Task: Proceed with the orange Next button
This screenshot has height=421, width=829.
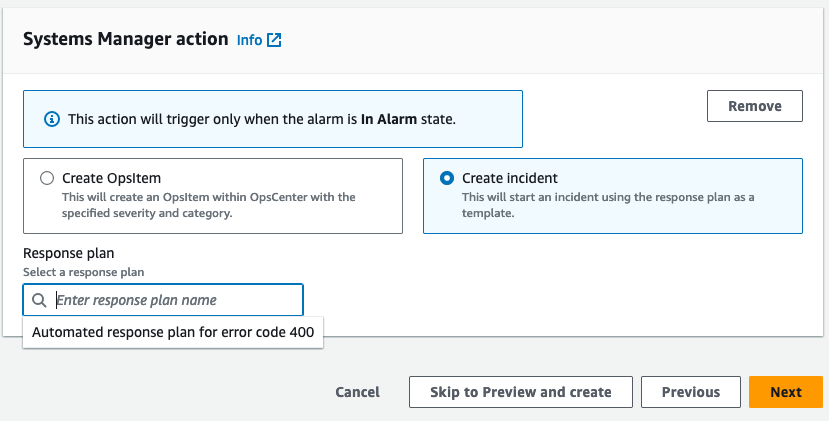Action: 786,392
